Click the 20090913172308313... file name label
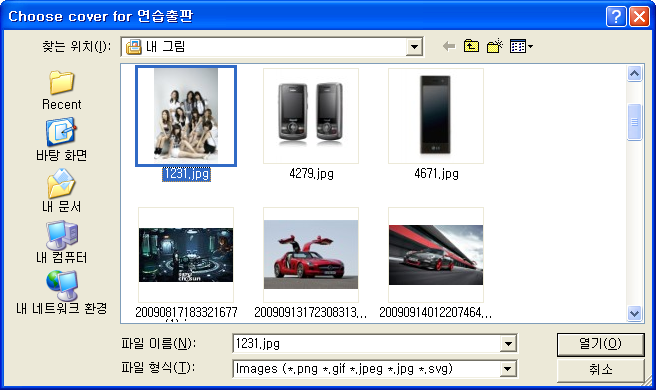This screenshot has height=390, width=656. tap(311, 312)
